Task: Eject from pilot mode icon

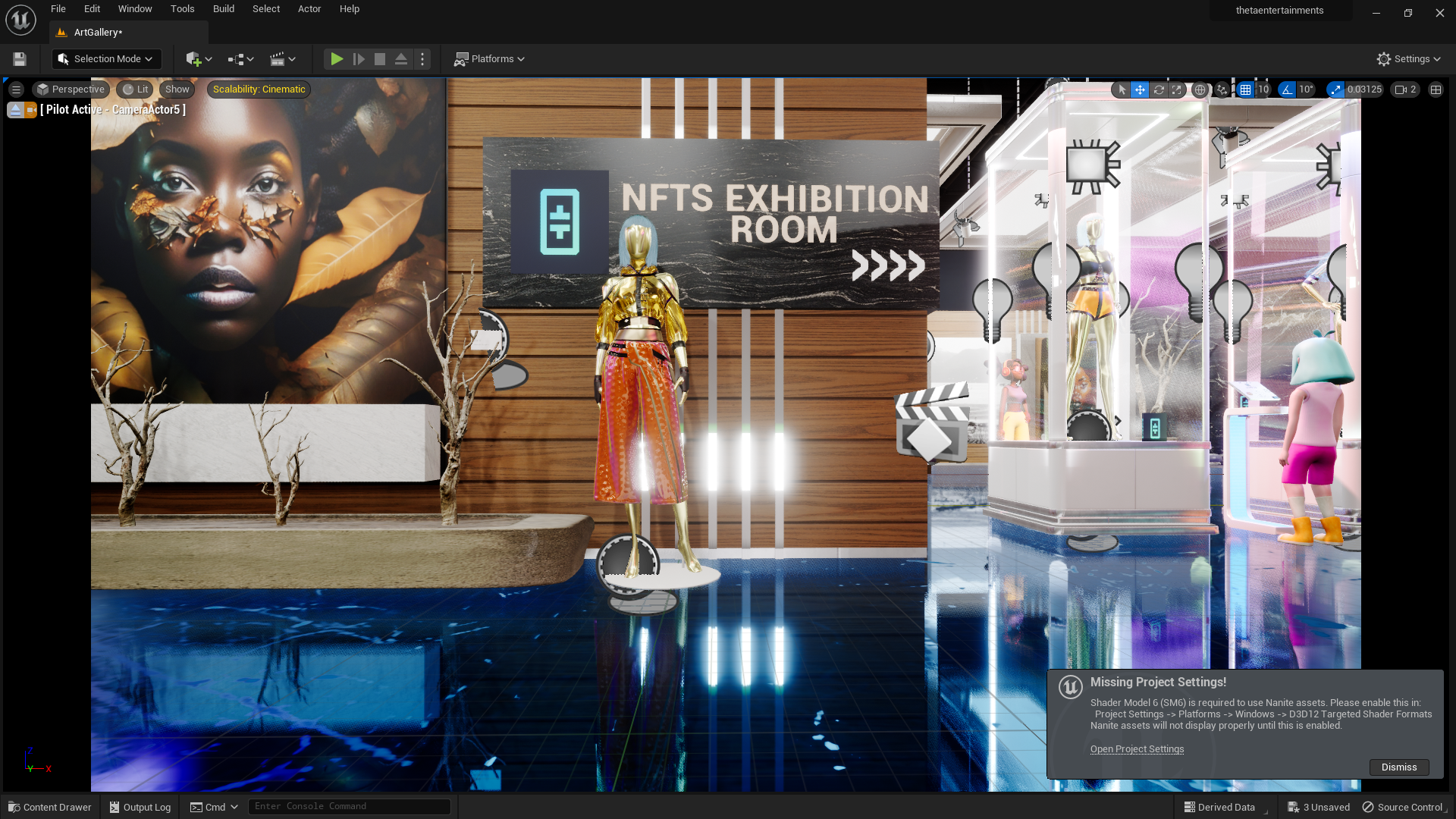Action: (15, 110)
